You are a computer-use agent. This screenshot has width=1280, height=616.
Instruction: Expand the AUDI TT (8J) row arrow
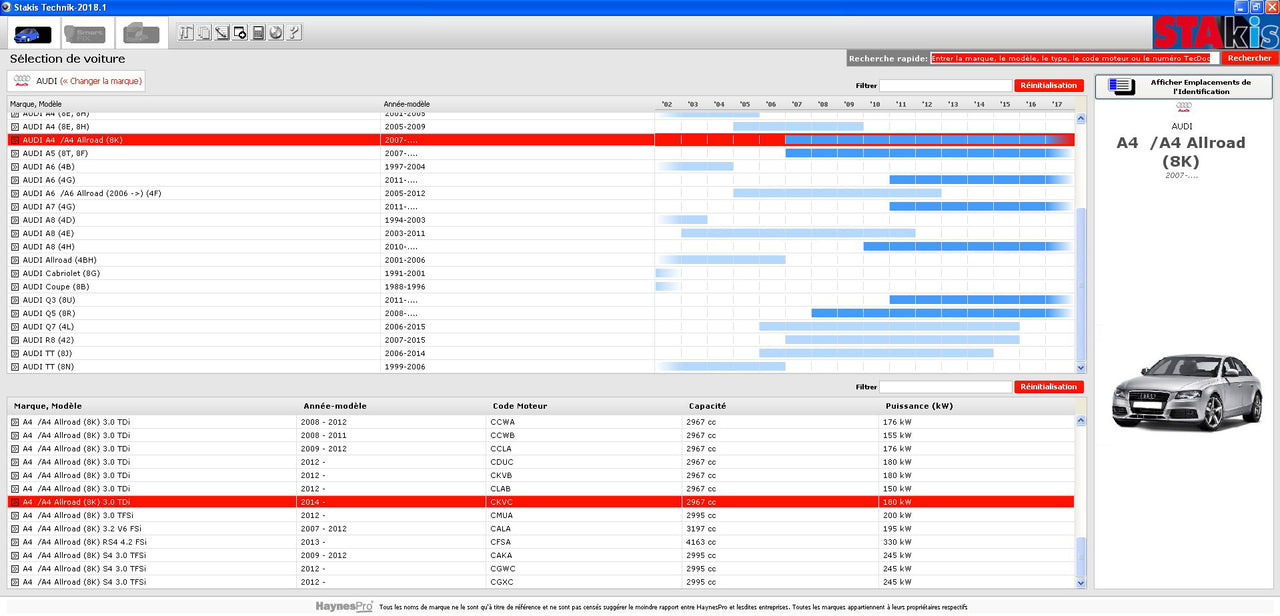click(x=15, y=353)
